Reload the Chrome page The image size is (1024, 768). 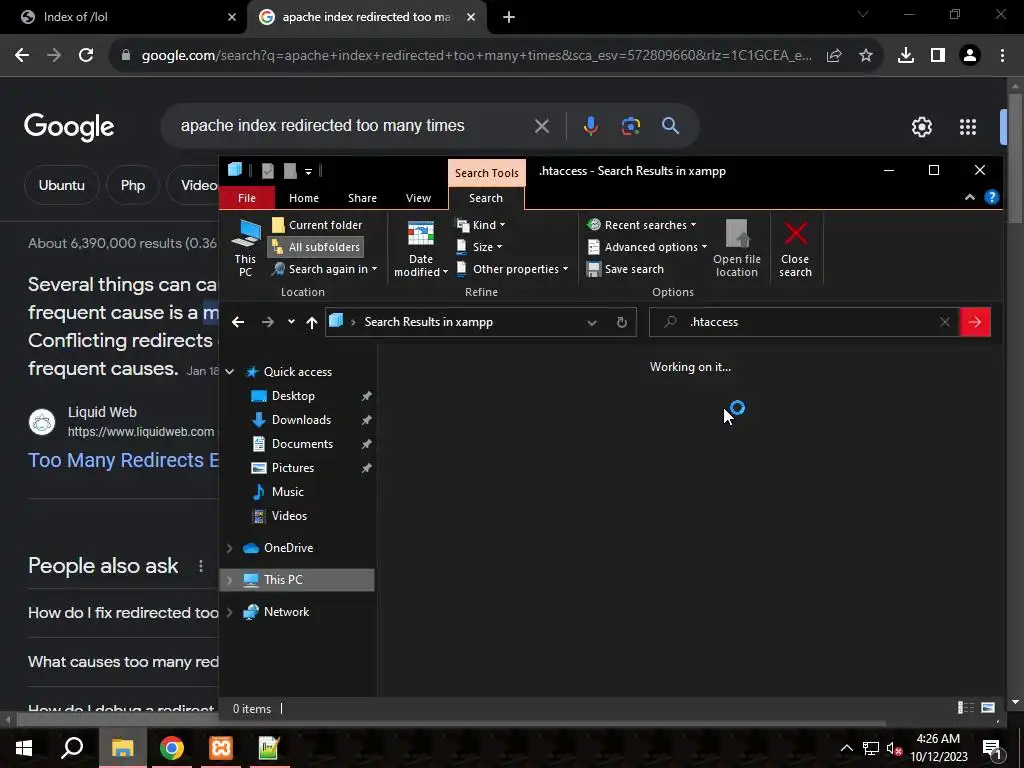[x=86, y=56]
